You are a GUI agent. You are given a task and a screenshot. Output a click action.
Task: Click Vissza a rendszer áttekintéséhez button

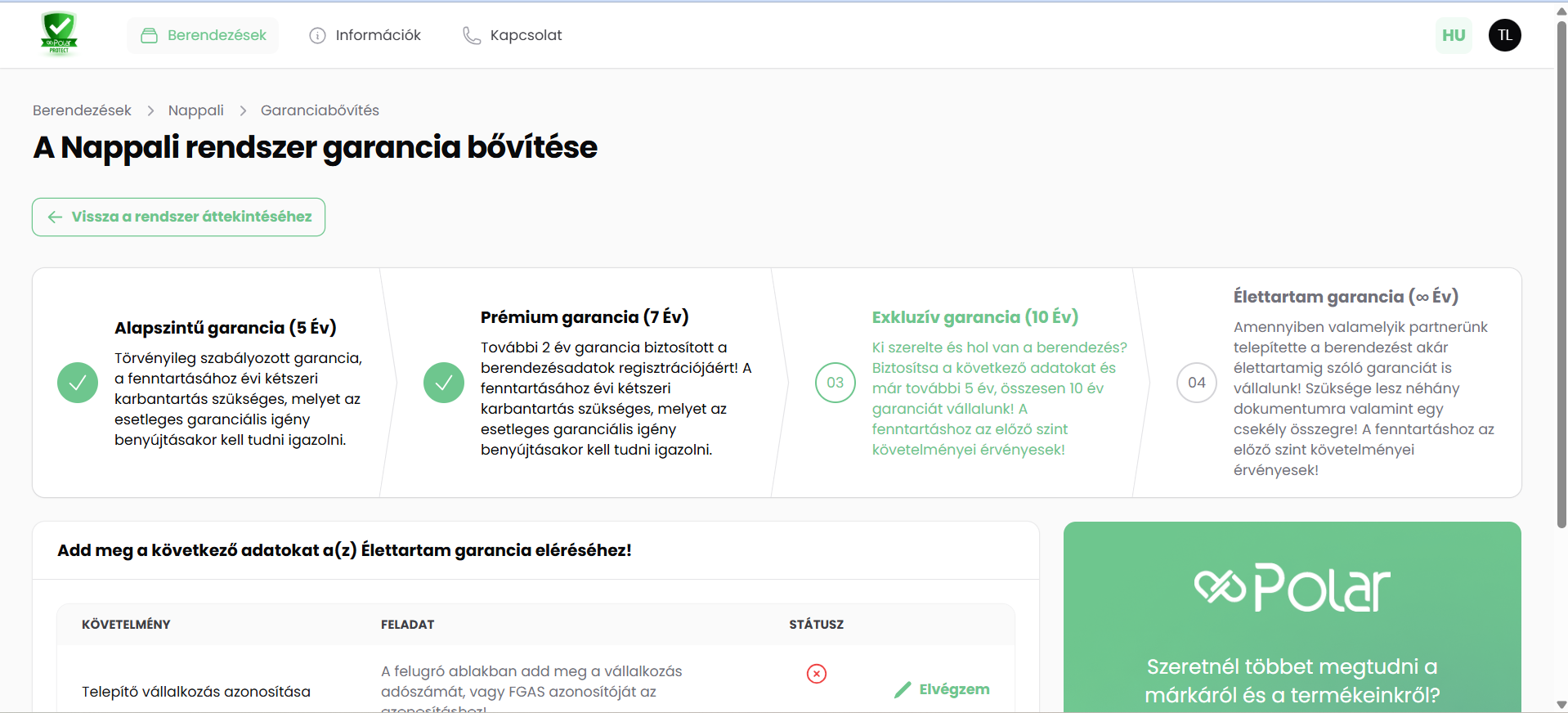(178, 217)
